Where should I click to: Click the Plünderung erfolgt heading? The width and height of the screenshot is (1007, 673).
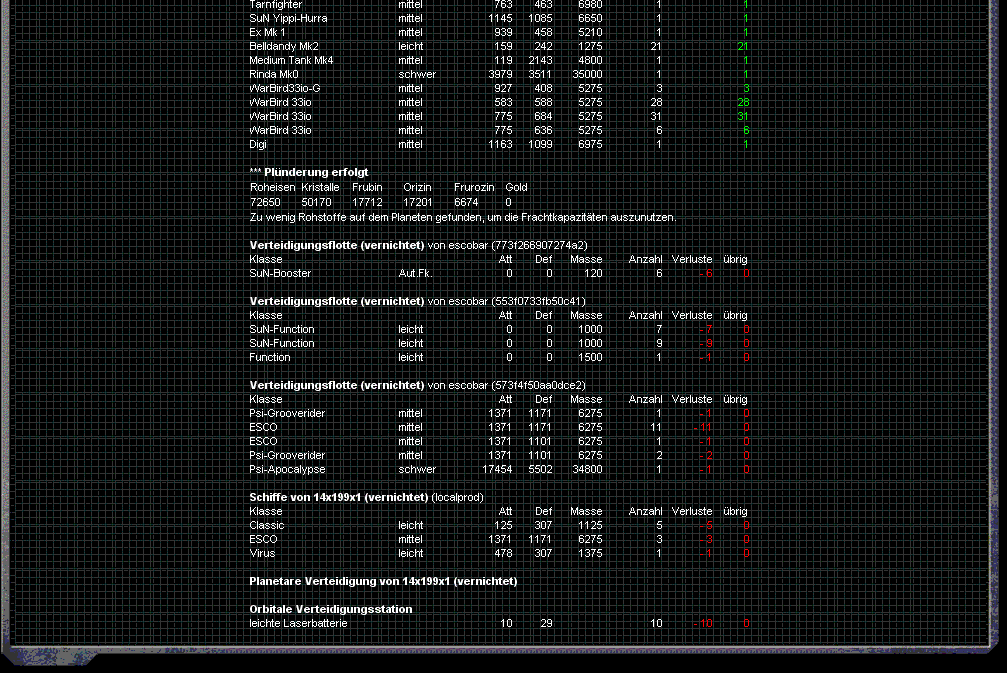click(x=308, y=173)
